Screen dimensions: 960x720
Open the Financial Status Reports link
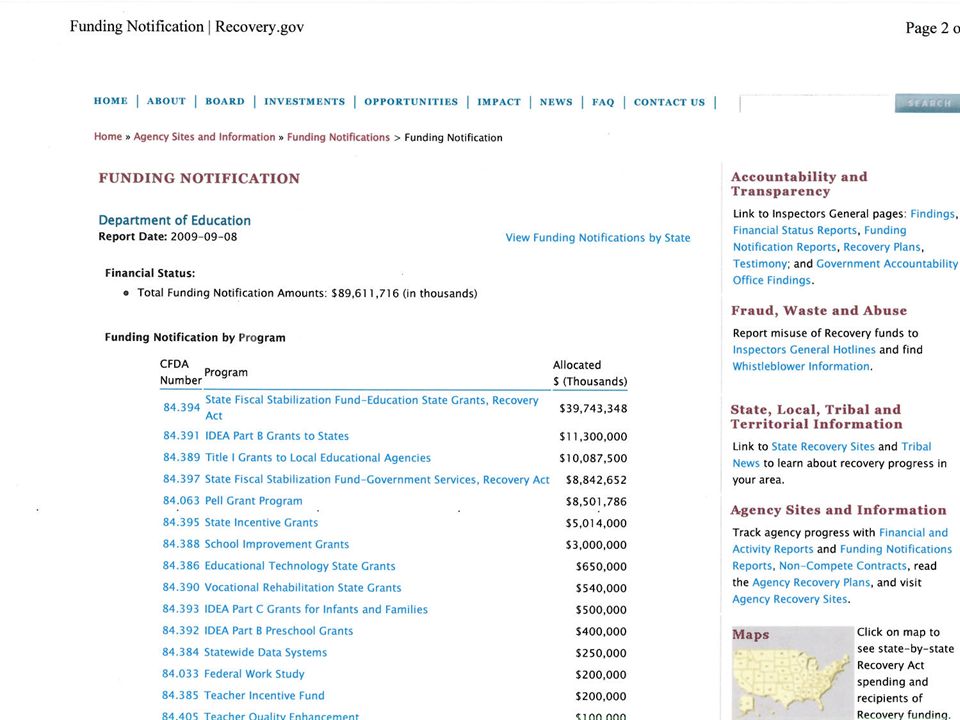(795, 230)
